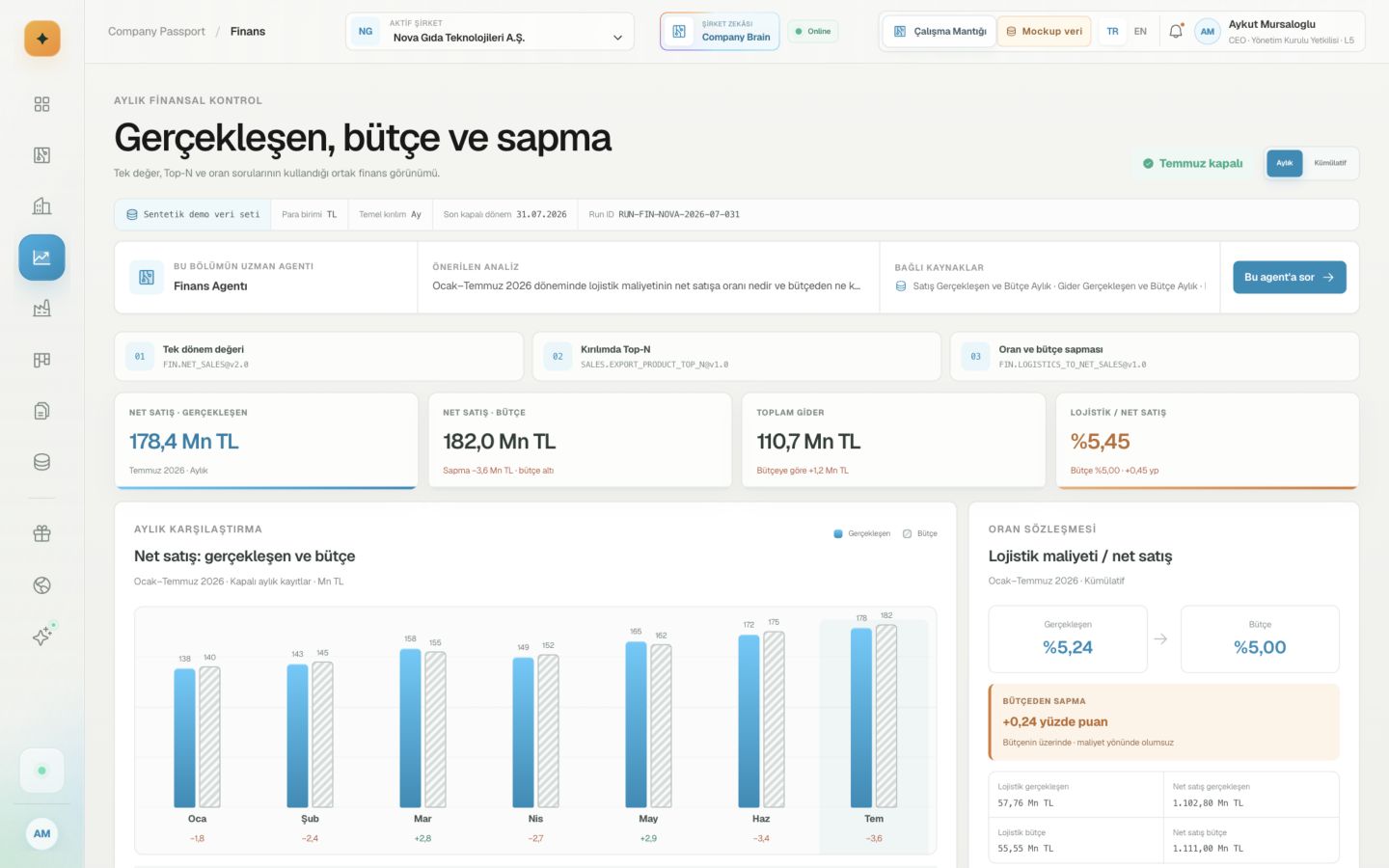Open the Lojistik / Net Satış %5,45 card
This screenshot has width=1389, height=868.
pyautogui.click(x=1207, y=441)
